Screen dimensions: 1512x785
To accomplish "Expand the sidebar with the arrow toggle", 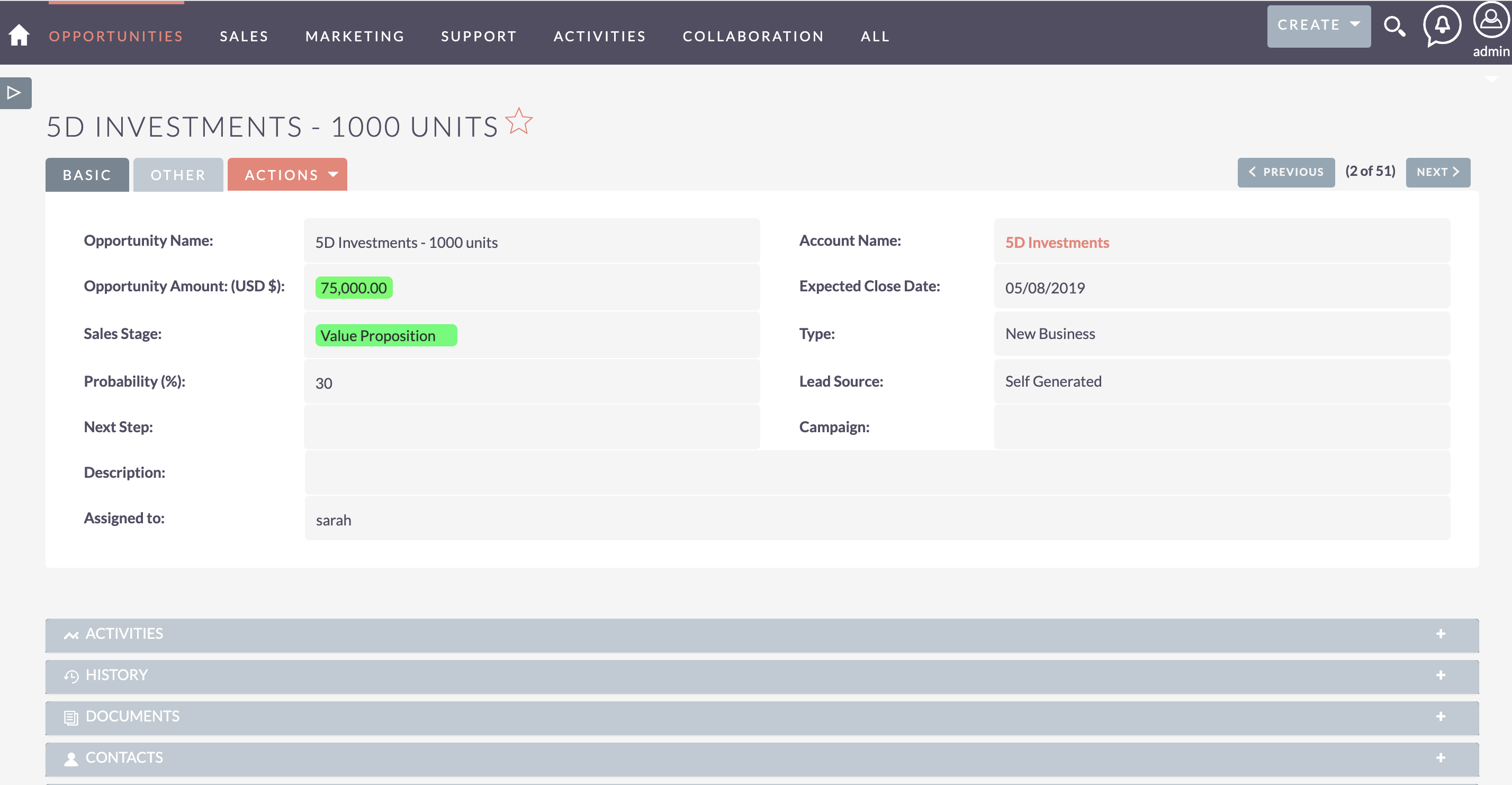I will [15, 93].
